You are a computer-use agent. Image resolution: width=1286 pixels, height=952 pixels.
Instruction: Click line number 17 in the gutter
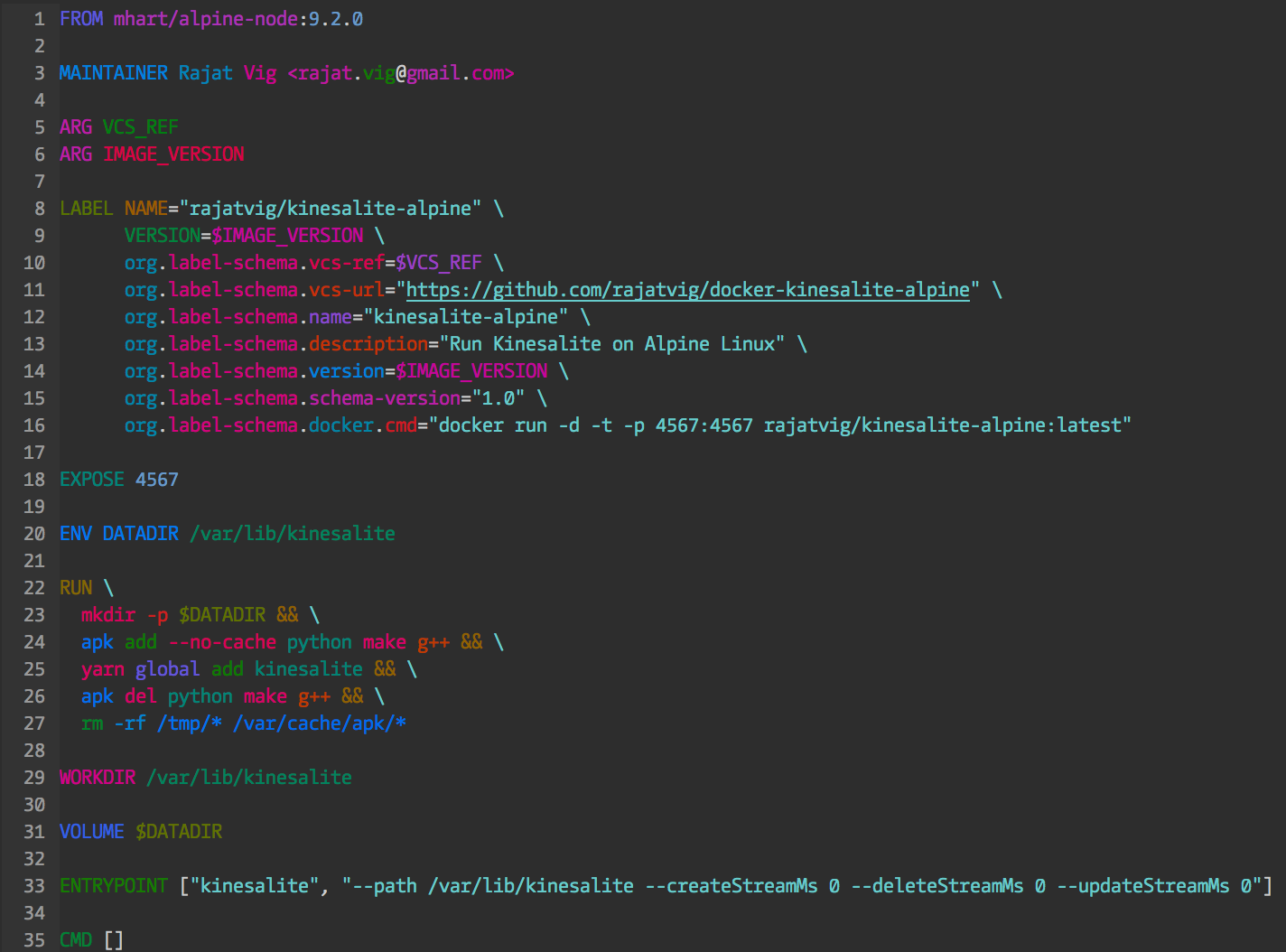34,453
